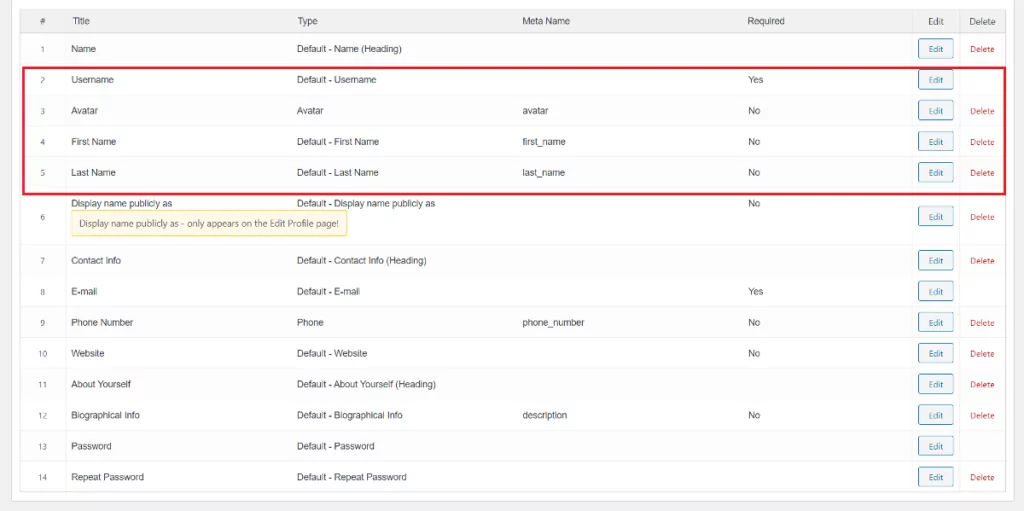Delete the Biographical Info field

pyautogui.click(x=982, y=416)
